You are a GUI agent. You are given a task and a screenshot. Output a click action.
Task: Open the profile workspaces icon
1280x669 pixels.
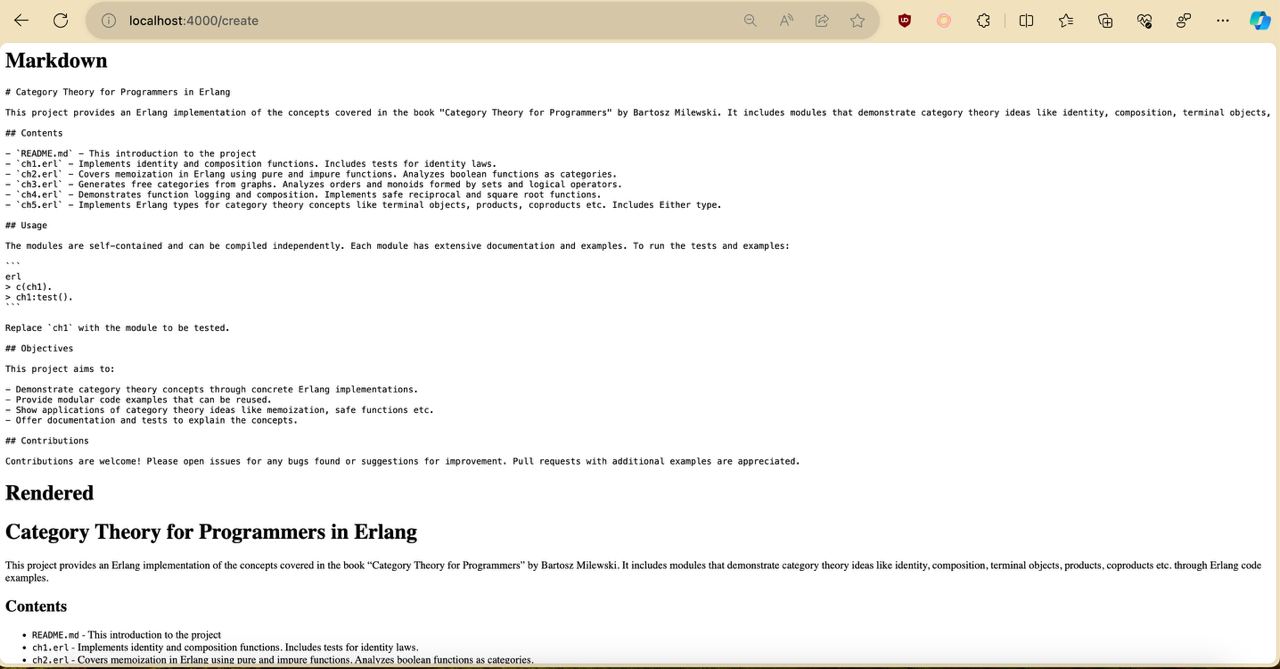click(x=1184, y=20)
